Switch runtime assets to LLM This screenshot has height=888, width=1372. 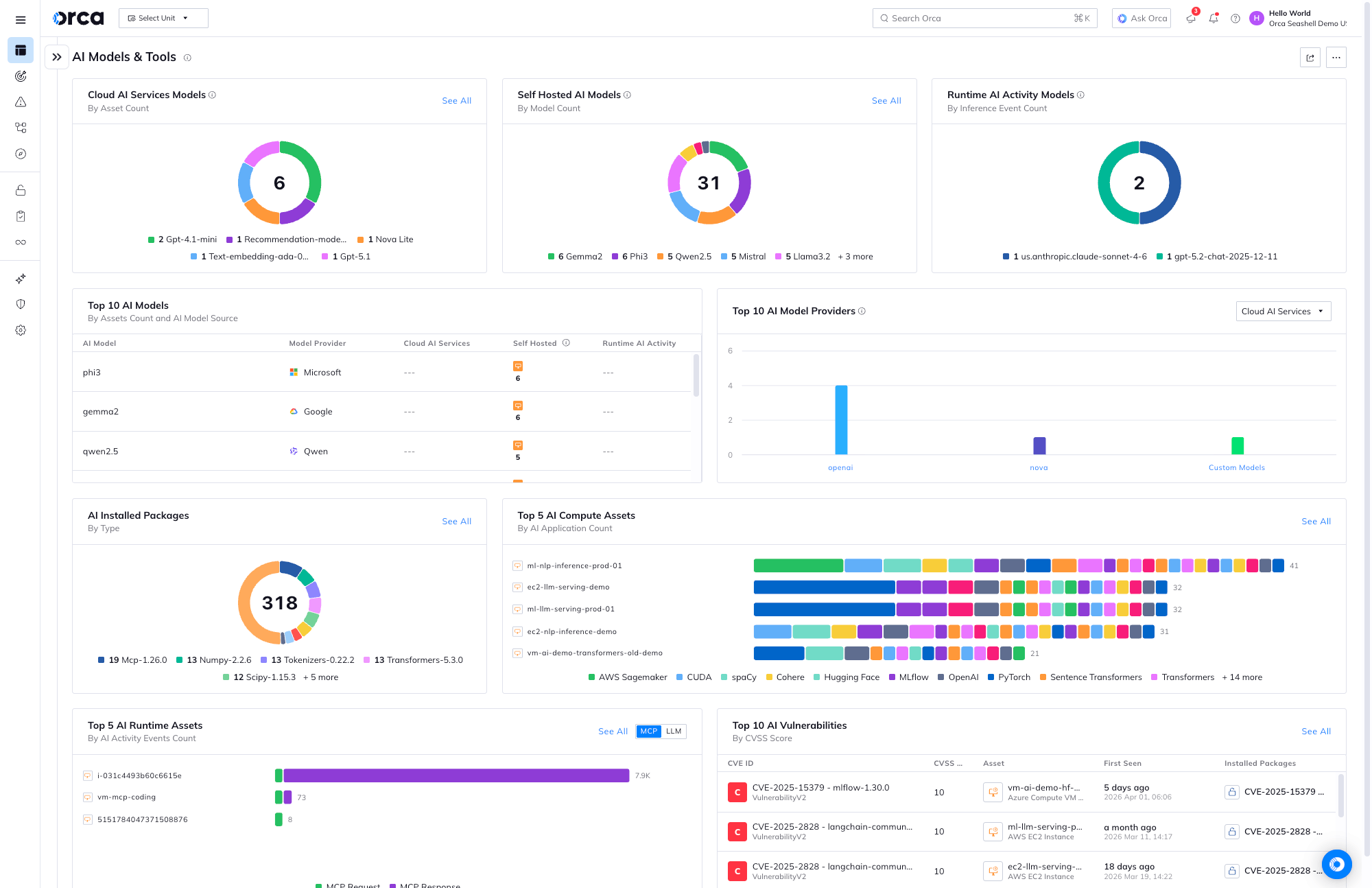coord(674,732)
